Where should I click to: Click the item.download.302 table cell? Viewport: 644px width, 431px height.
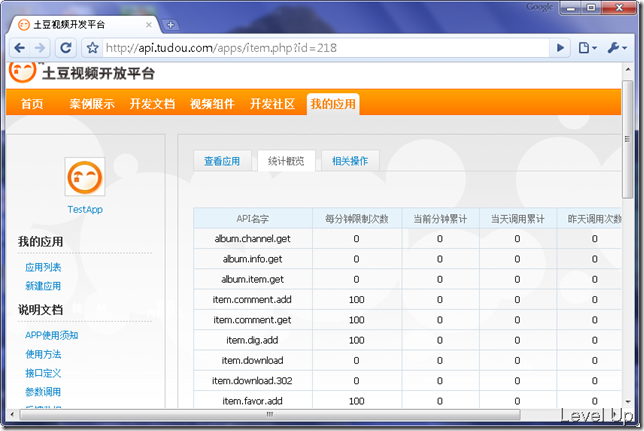tap(253, 380)
